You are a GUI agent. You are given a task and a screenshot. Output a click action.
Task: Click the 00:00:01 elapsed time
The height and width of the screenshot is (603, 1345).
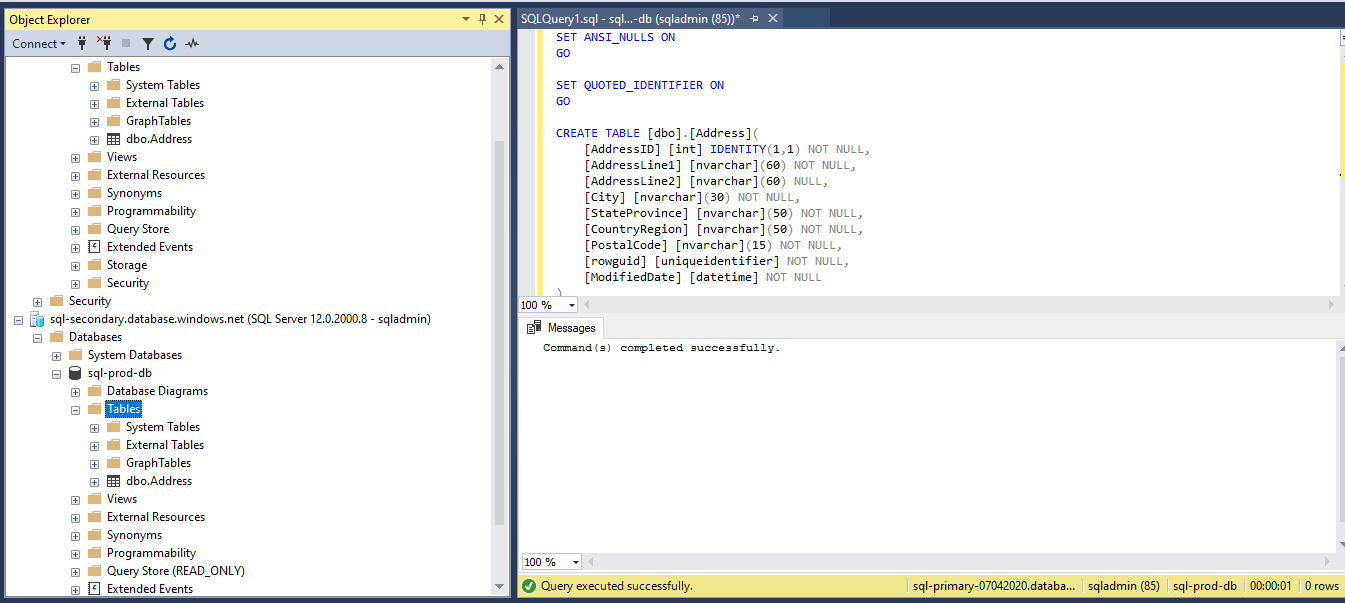click(1271, 586)
